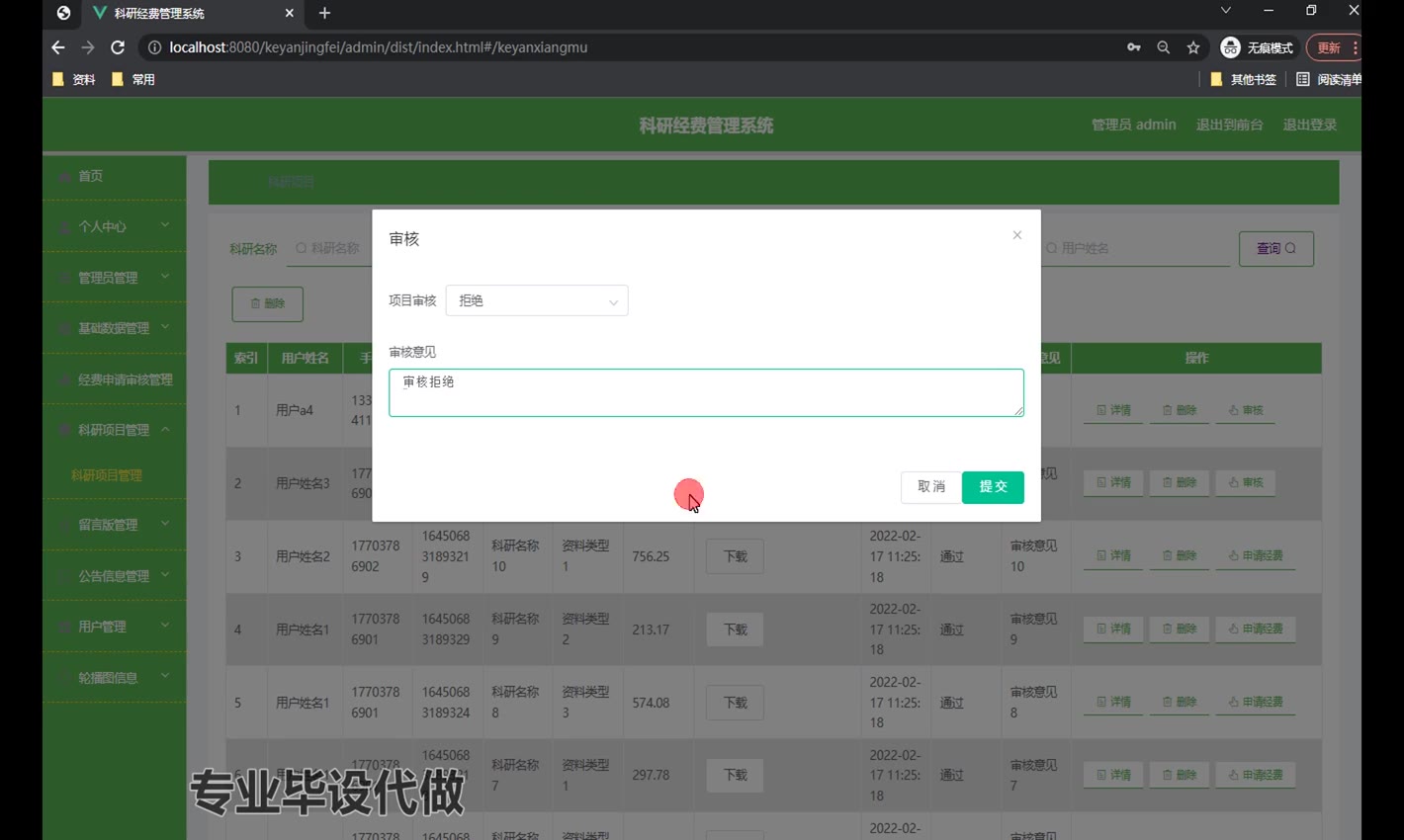The height and width of the screenshot is (840, 1404).
Task: Open 经费申请审核管理 in the sidebar
Action: (x=125, y=379)
